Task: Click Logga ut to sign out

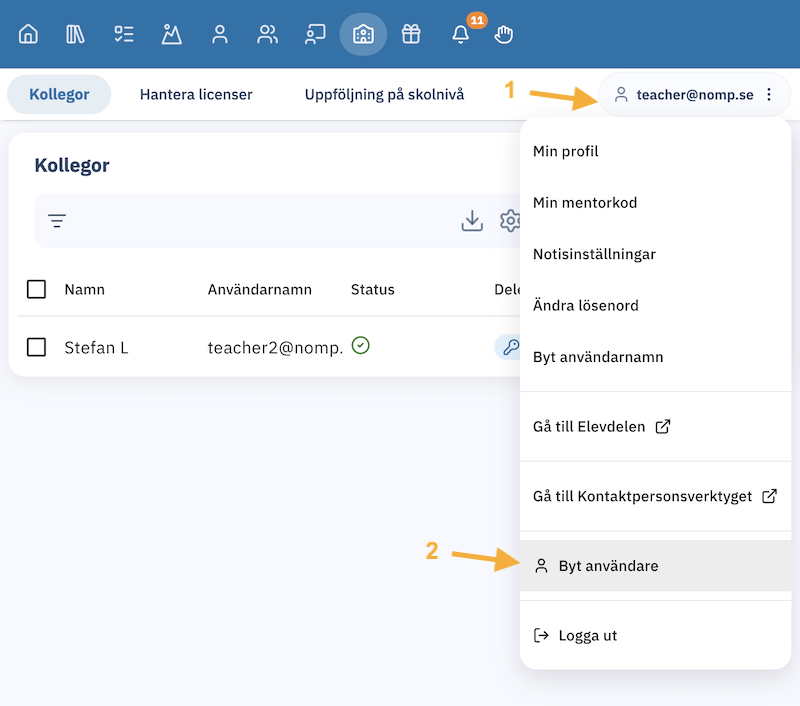Action: point(655,636)
